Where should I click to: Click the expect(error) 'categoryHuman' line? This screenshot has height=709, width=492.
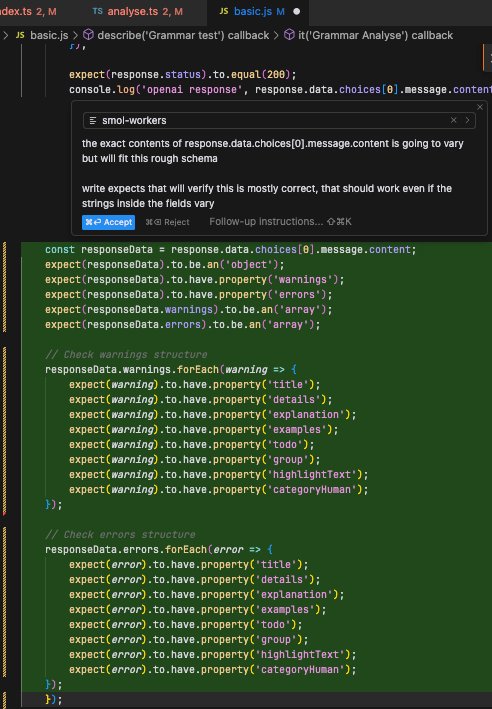[213, 669]
